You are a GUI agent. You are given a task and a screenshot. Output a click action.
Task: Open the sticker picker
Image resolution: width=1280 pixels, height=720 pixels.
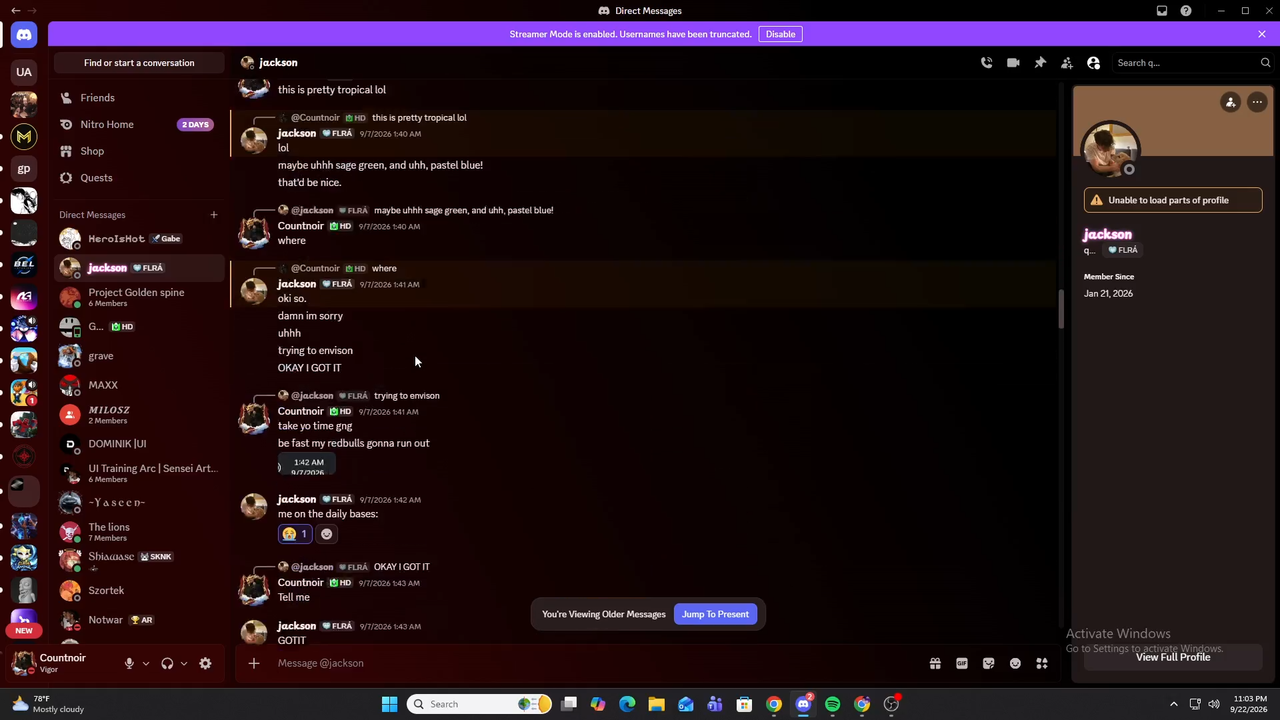[x=989, y=663]
